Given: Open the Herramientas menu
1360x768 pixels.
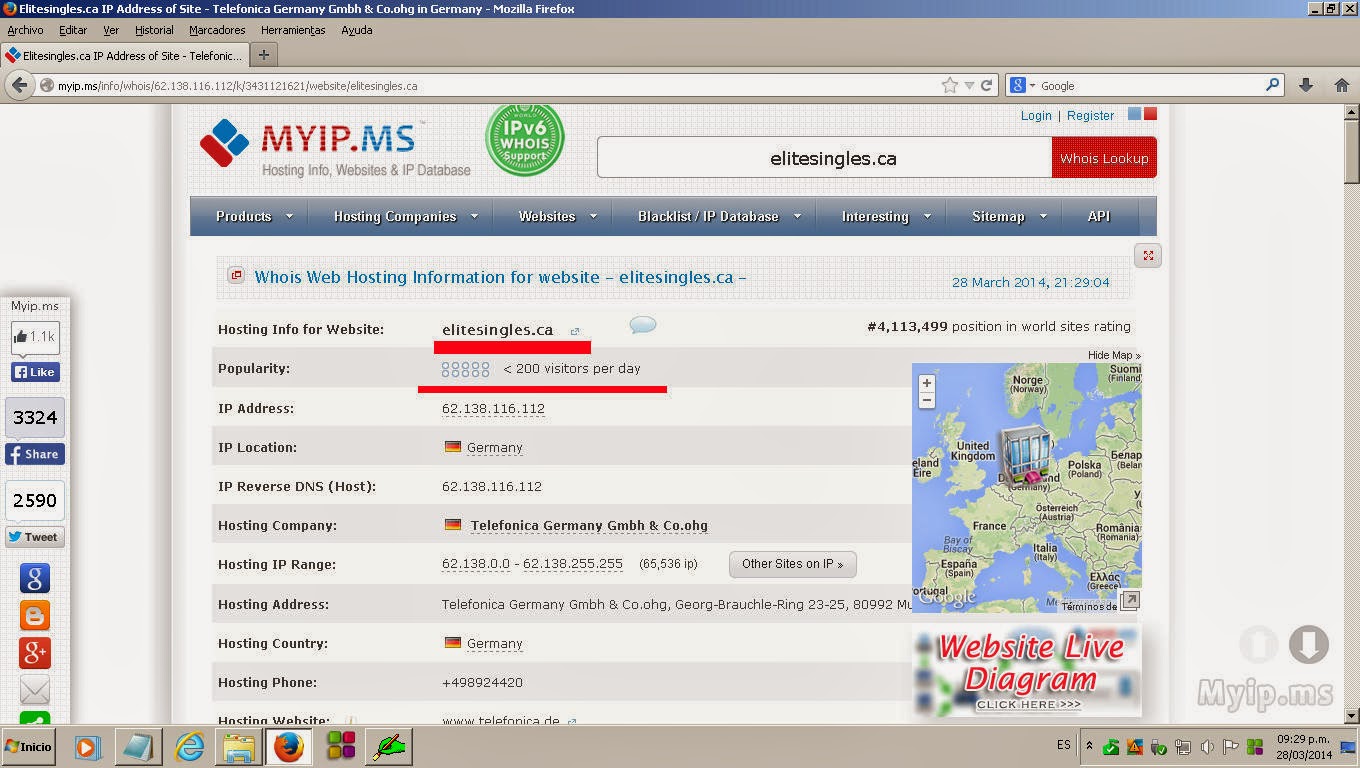Looking at the screenshot, I should coord(293,30).
